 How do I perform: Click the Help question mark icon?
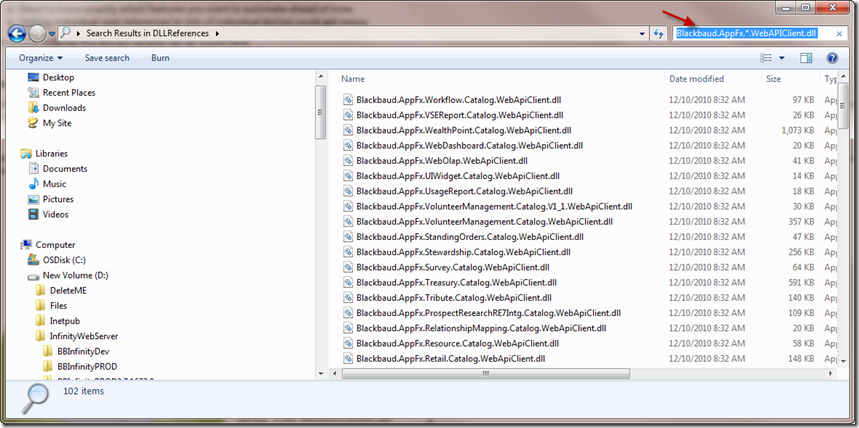(831, 58)
